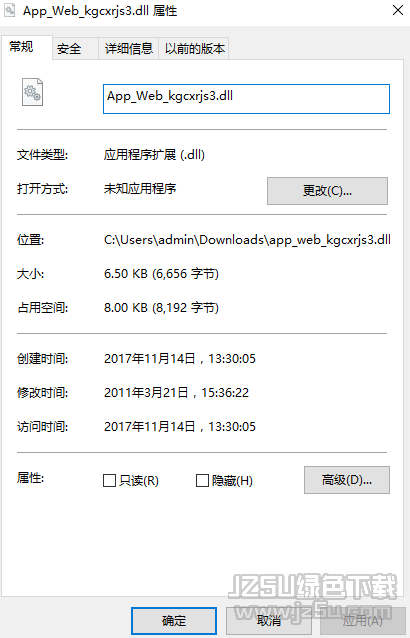Screen dimensions: 410x638
Task: Open 高级(D)... advanced attributes
Action: tap(347, 480)
